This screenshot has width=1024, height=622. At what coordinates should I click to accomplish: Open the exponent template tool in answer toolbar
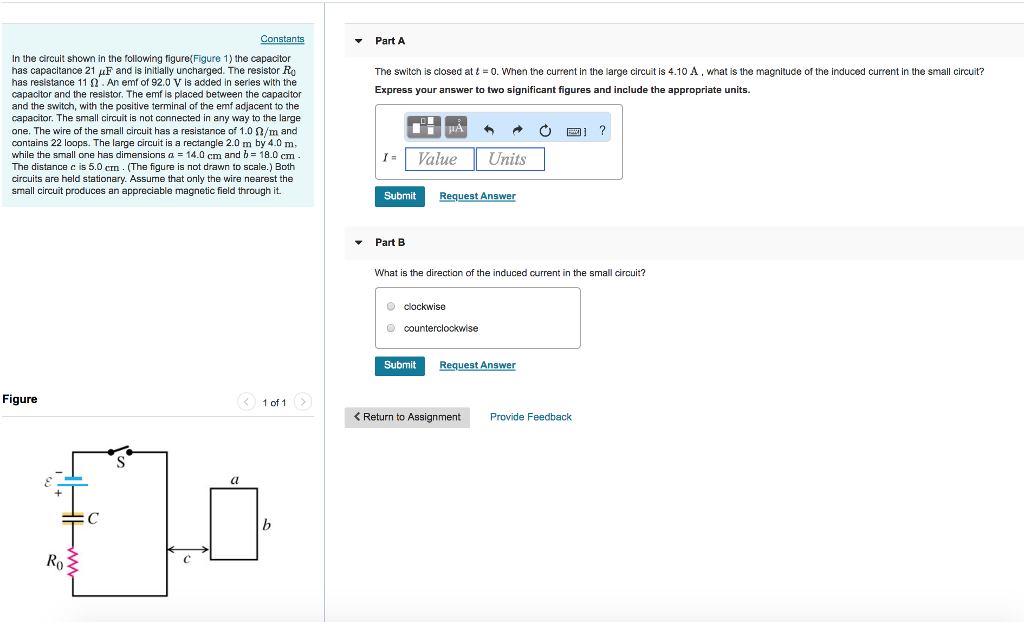click(424, 127)
